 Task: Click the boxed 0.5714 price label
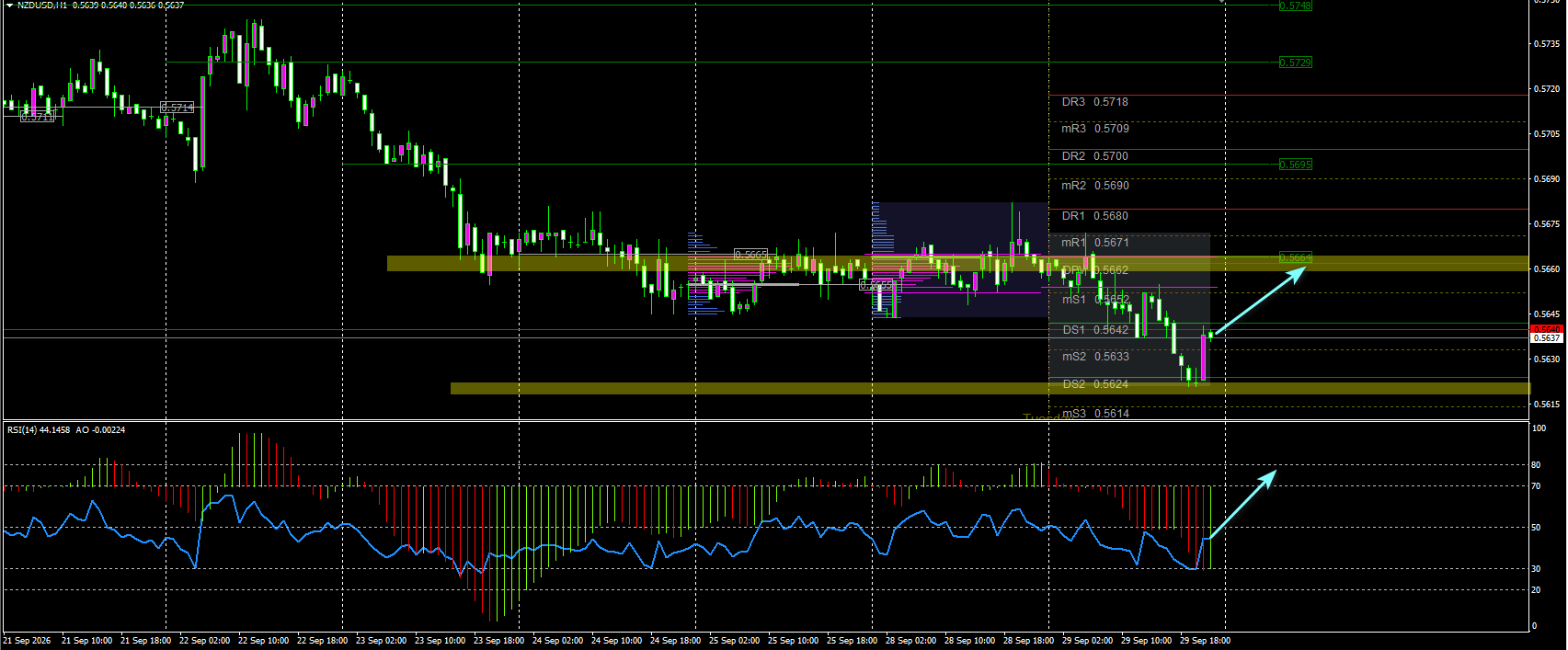[177, 108]
